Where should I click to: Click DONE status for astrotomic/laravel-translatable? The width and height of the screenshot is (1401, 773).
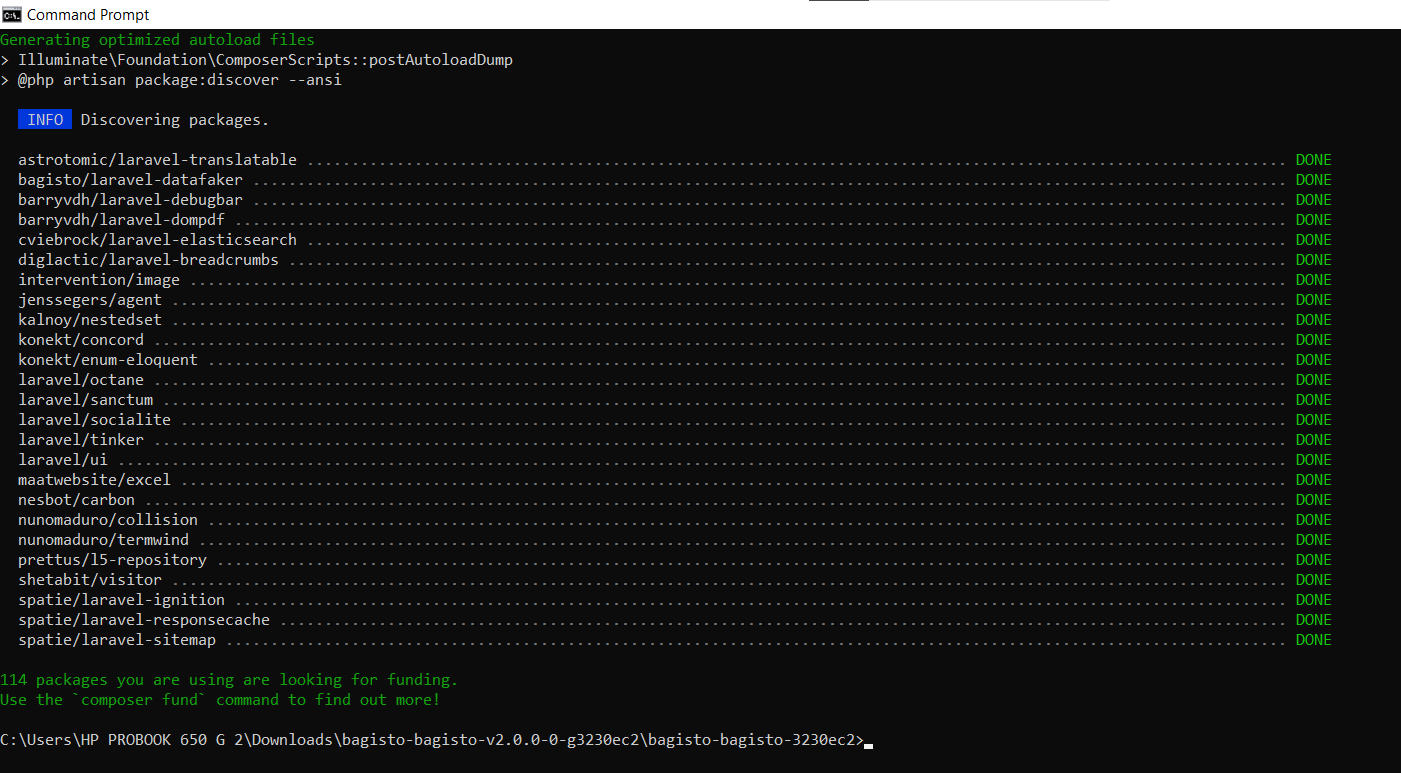pyautogui.click(x=1314, y=160)
